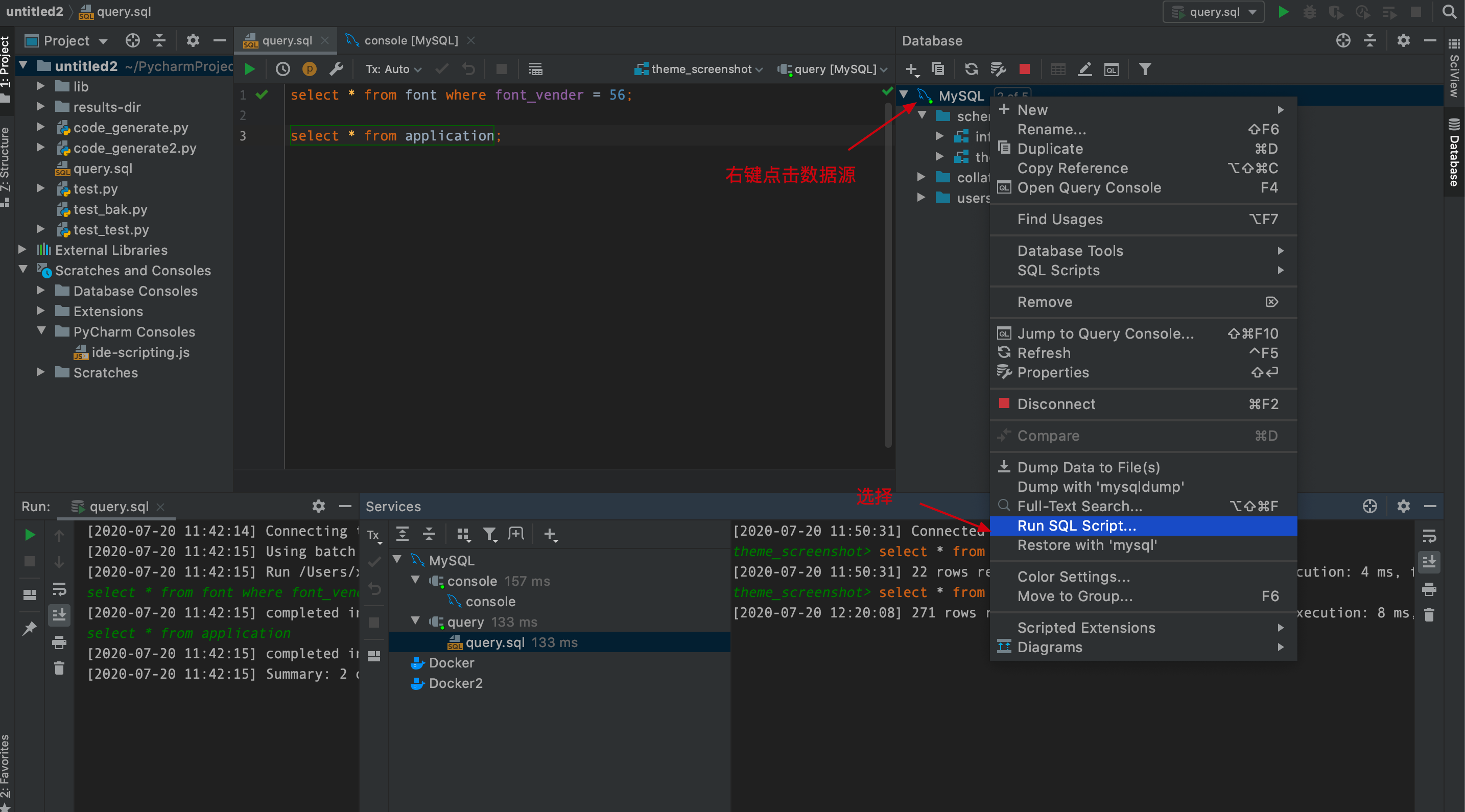Click the filter funnel in Database toolbar

pyautogui.click(x=1145, y=69)
